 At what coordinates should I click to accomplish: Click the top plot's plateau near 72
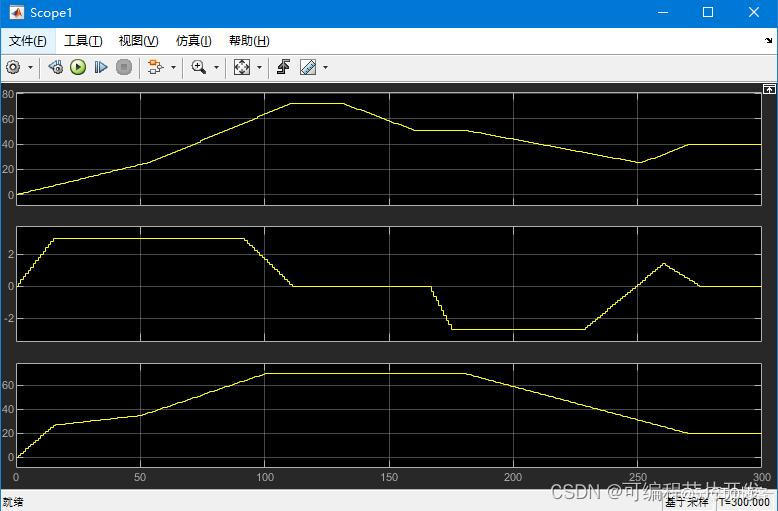317,103
